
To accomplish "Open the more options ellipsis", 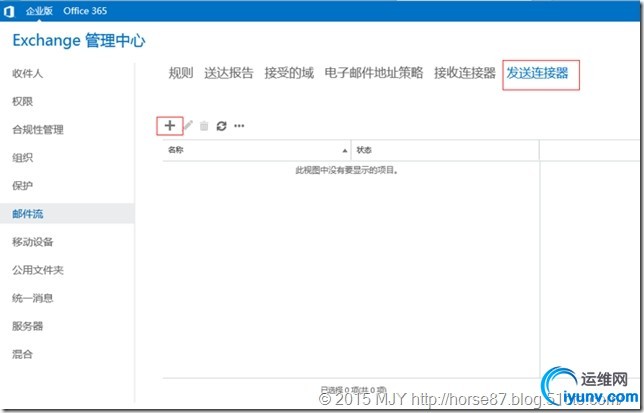I will (x=239, y=126).
